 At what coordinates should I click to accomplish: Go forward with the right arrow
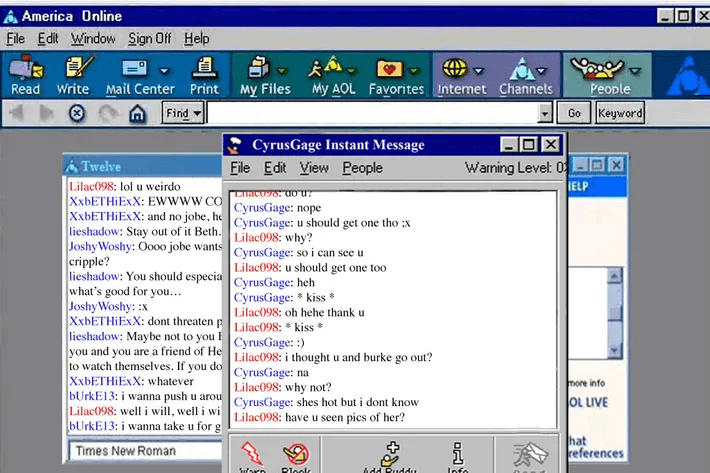click(x=47, y=113)
